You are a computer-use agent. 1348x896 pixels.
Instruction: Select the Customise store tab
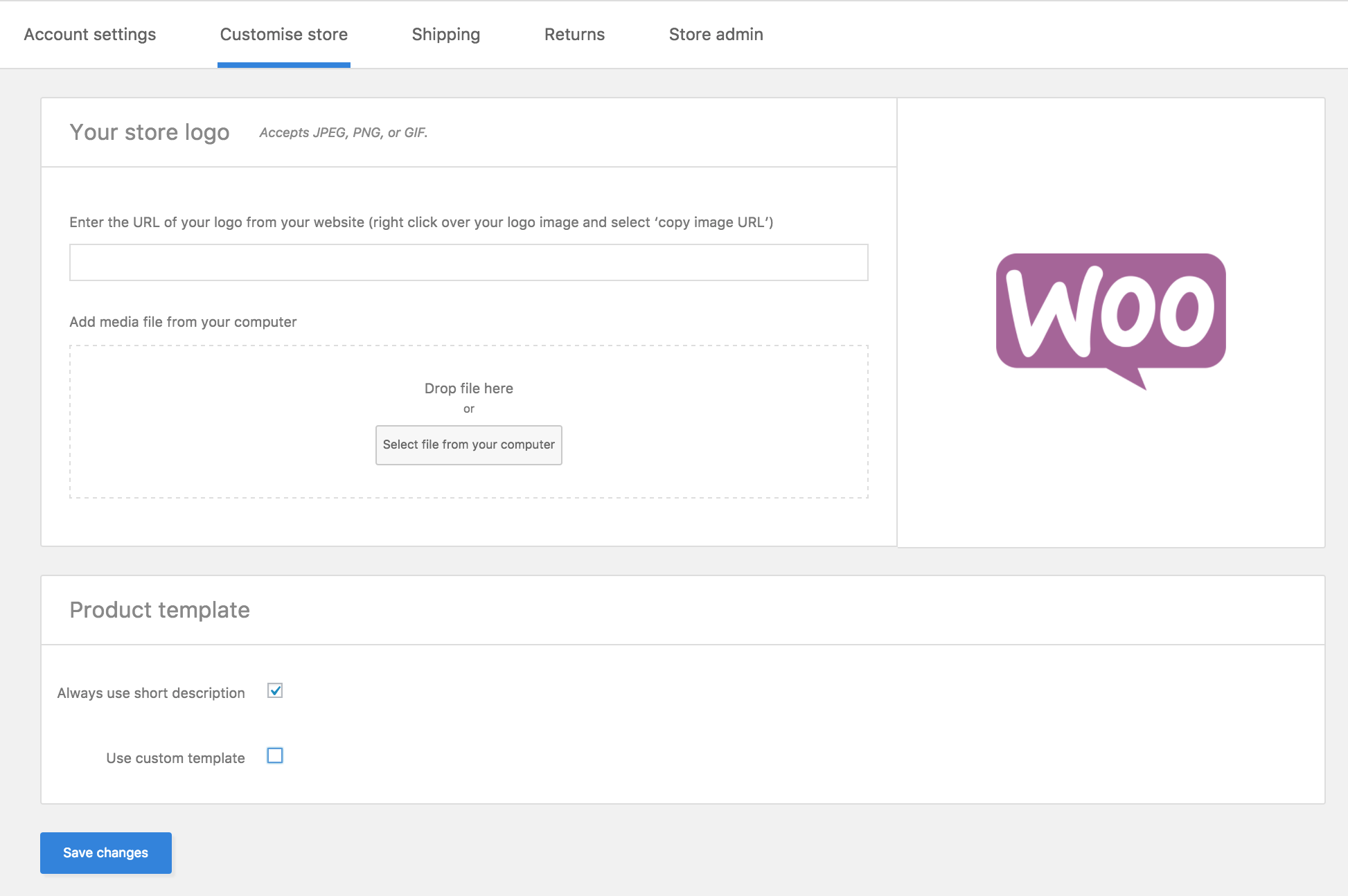click(x=283, y=34)
